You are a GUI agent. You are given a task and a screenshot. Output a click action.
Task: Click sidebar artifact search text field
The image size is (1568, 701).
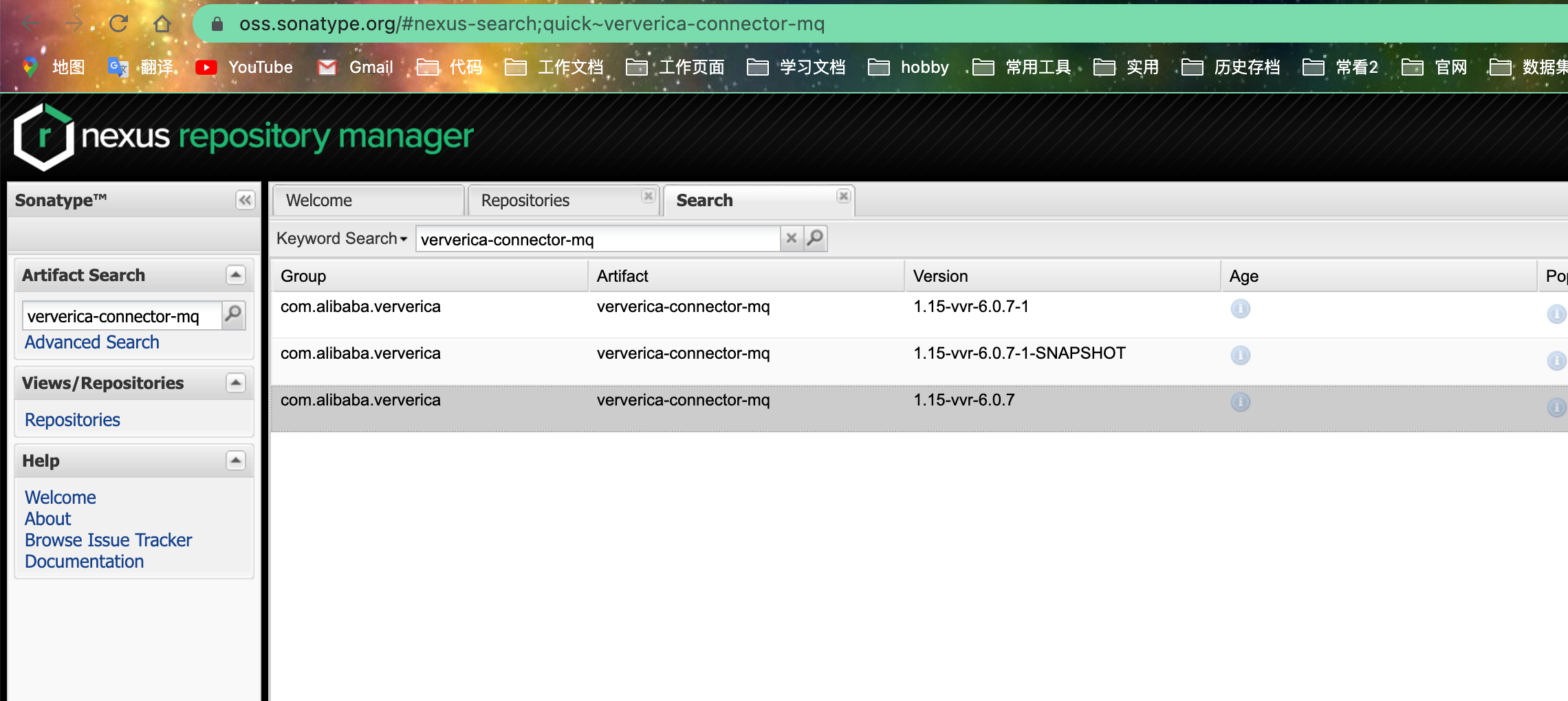(122, 316)
